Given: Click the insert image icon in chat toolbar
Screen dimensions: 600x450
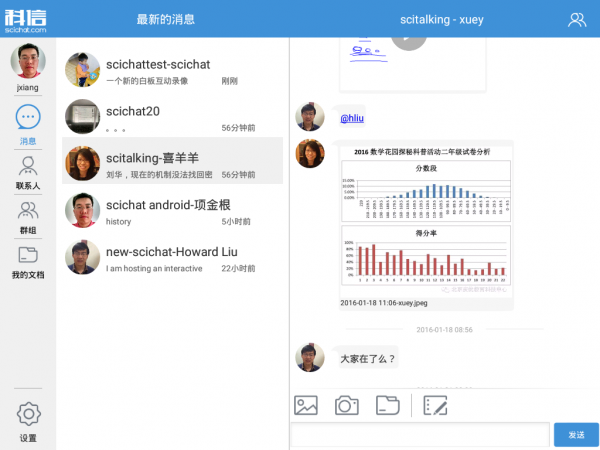Looking at the screenshot, I should click(306, 405).
